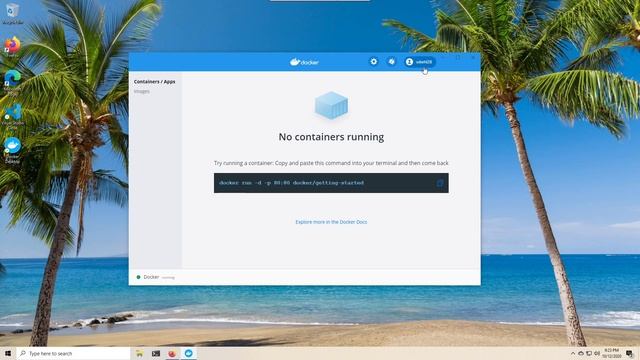
Task: Click the taskbar search box
Action: [x=73, y=353]
